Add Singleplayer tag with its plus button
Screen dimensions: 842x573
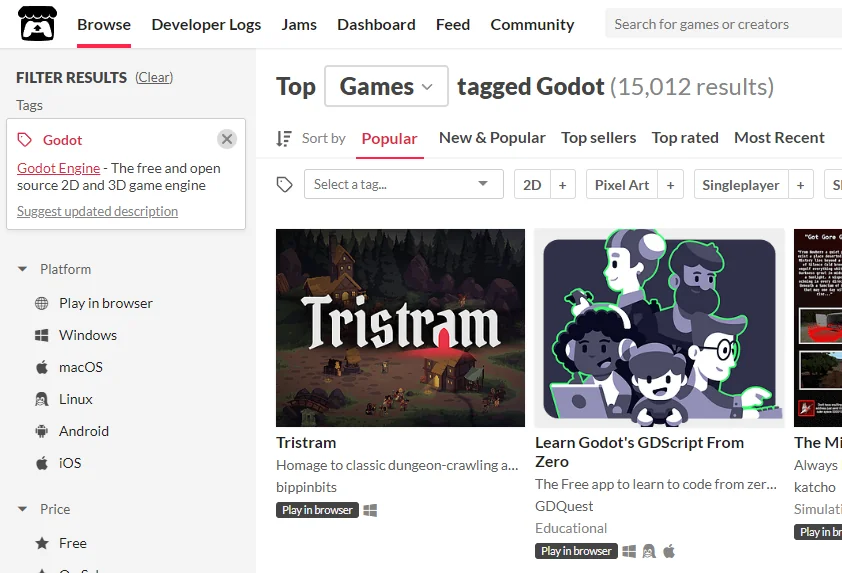[x=800, y=185]
